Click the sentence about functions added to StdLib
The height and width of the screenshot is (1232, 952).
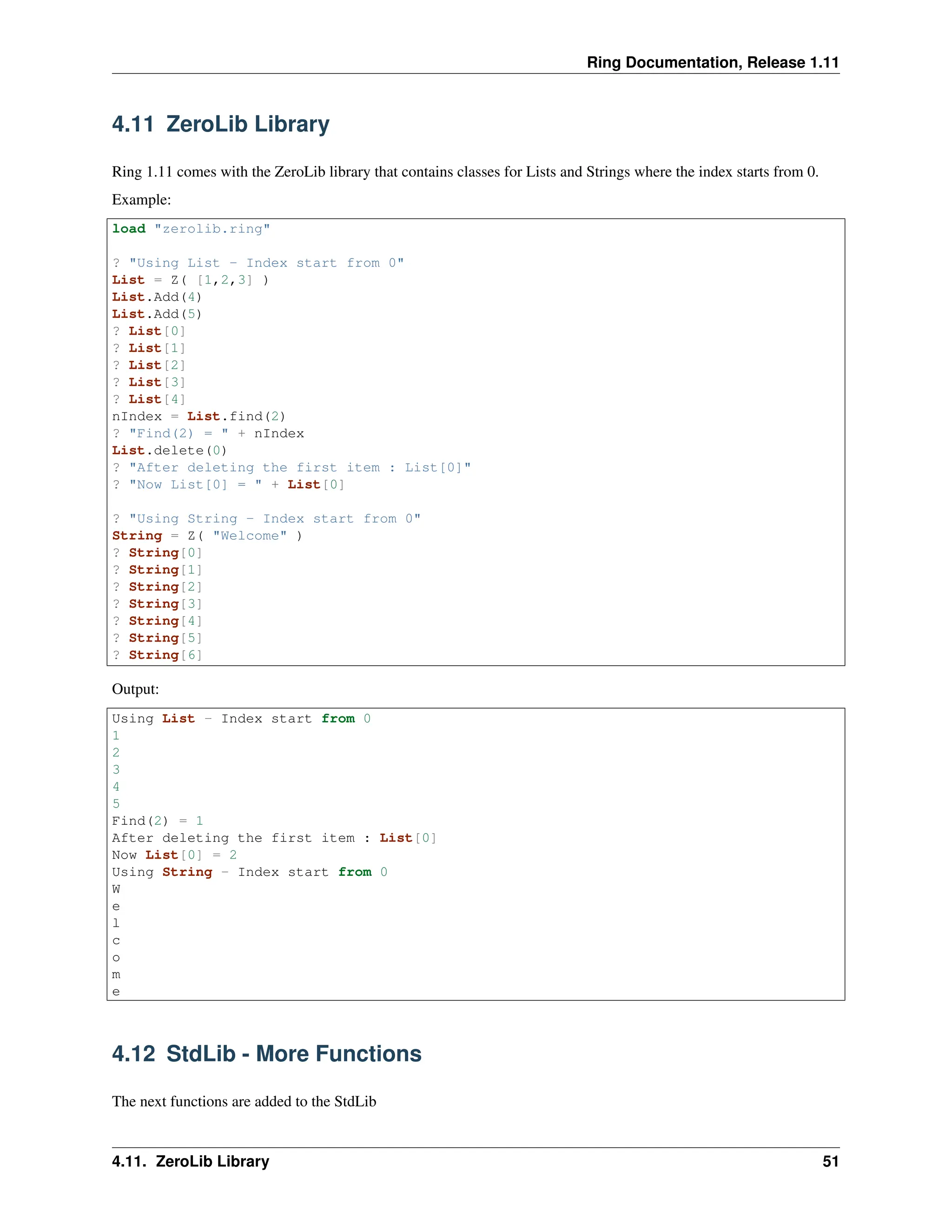[x=244, y=1101]
